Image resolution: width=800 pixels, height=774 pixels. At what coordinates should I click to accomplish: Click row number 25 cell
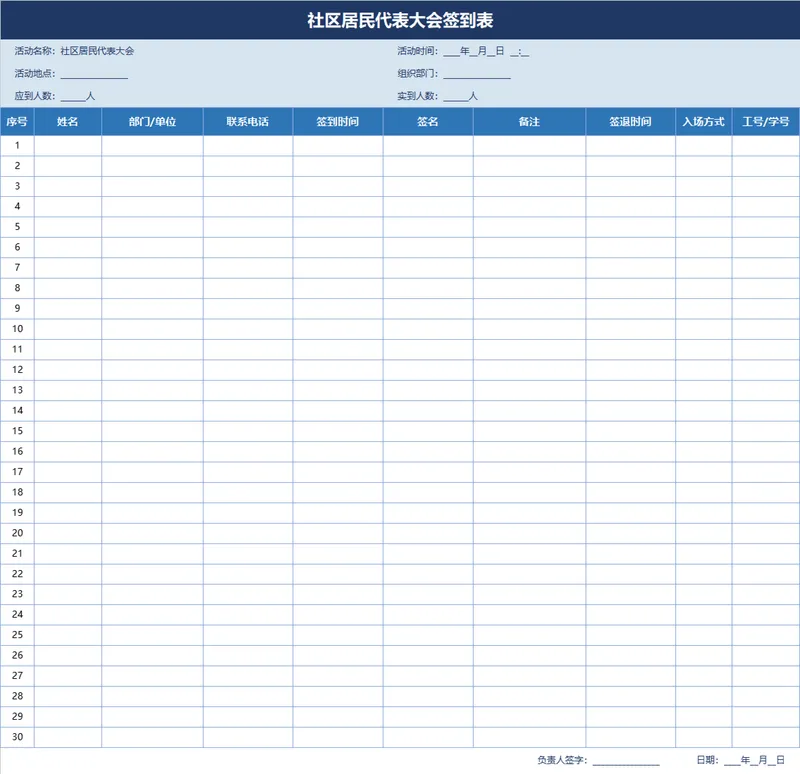(x=17, y=635)
